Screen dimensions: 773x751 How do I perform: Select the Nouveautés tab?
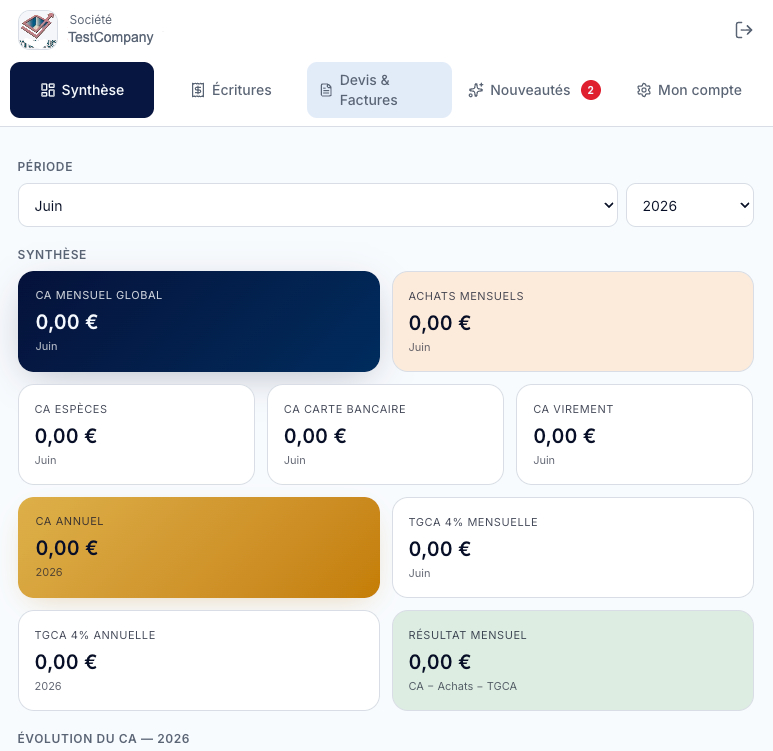click(x=534, y=90)
